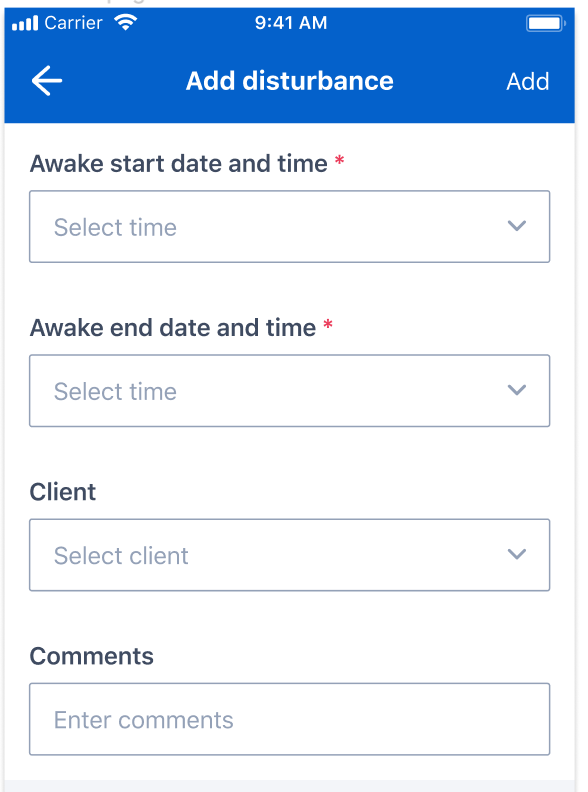This screenshot has width=588, height=792.
Task: Click the chevron in Awake start field
Action: 517,225
